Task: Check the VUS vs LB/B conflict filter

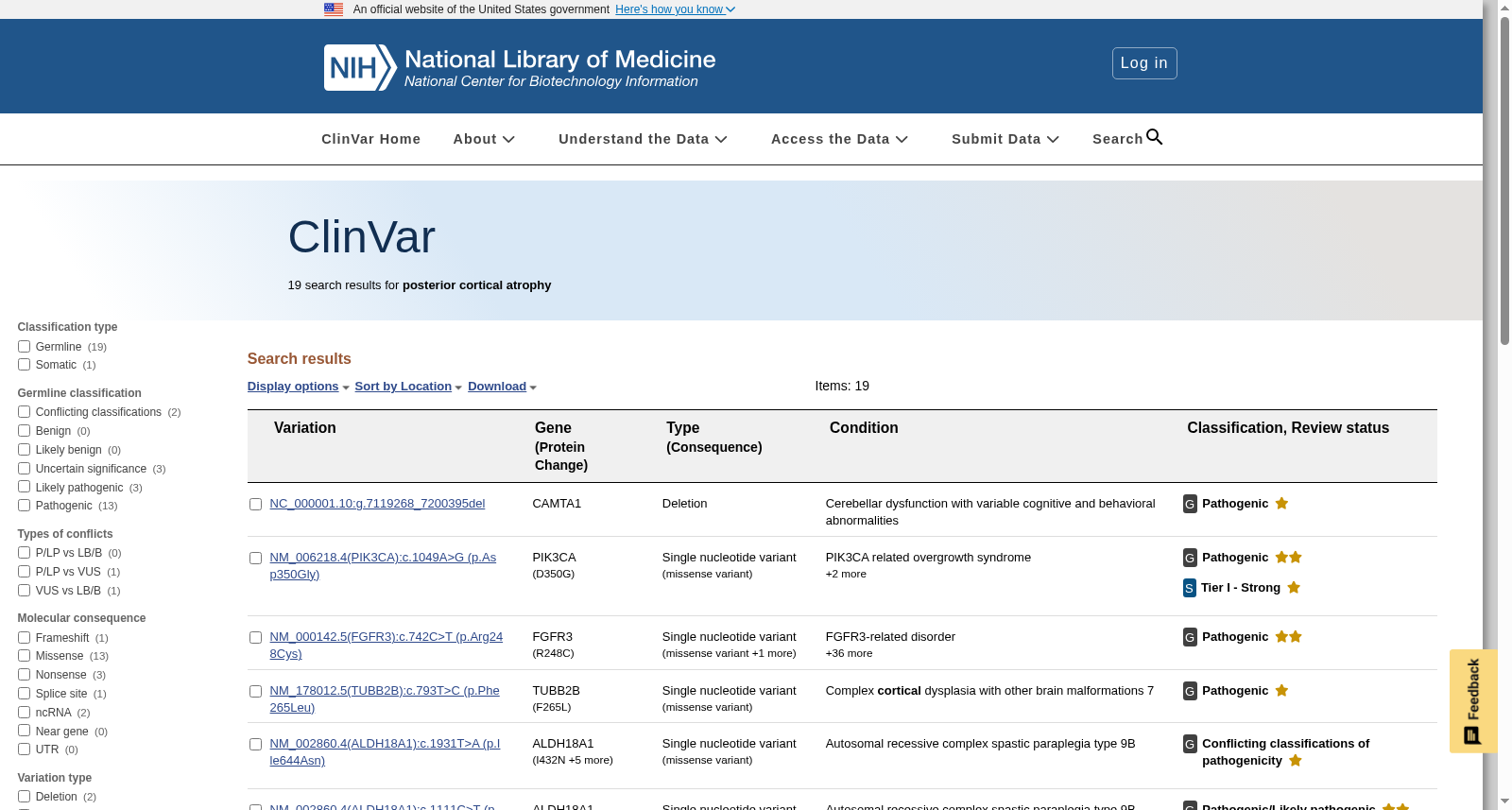Action: click(24, 591)
